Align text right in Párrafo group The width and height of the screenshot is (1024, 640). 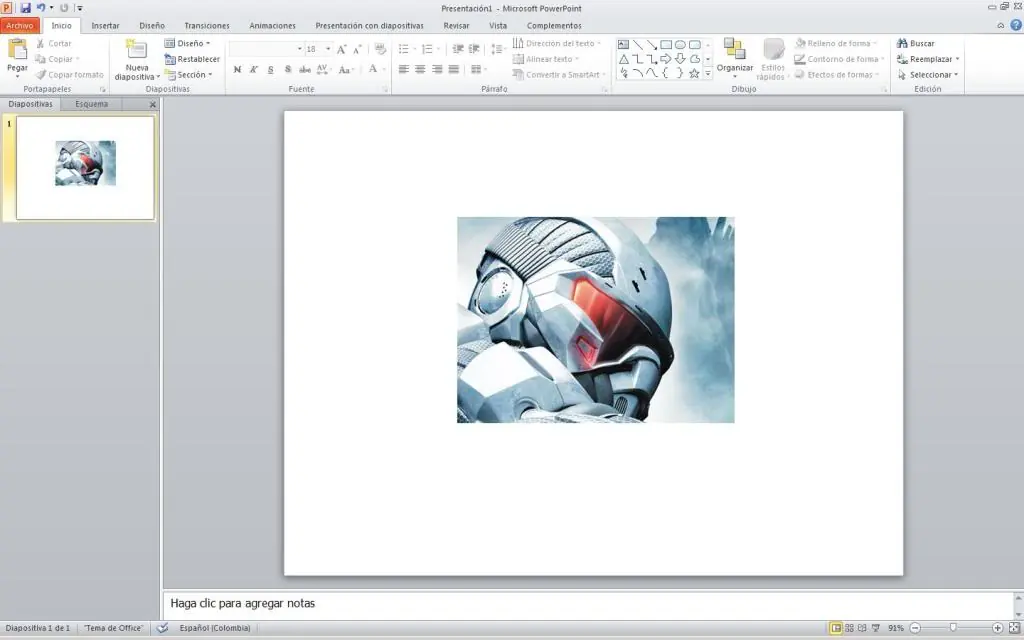click(437, 69)
